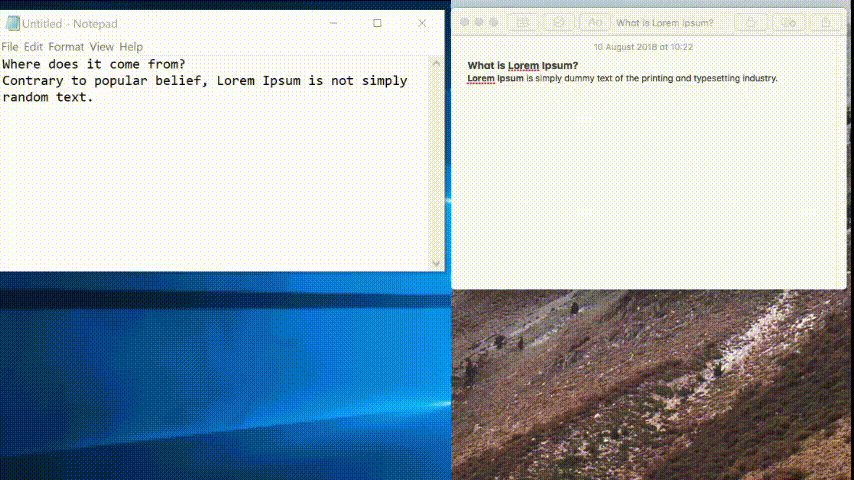Image resolution: width=854 pixels, height=480 pixels.
Task: Click the share icon in Notes toolbar
Action: click(x=826, y=22)
